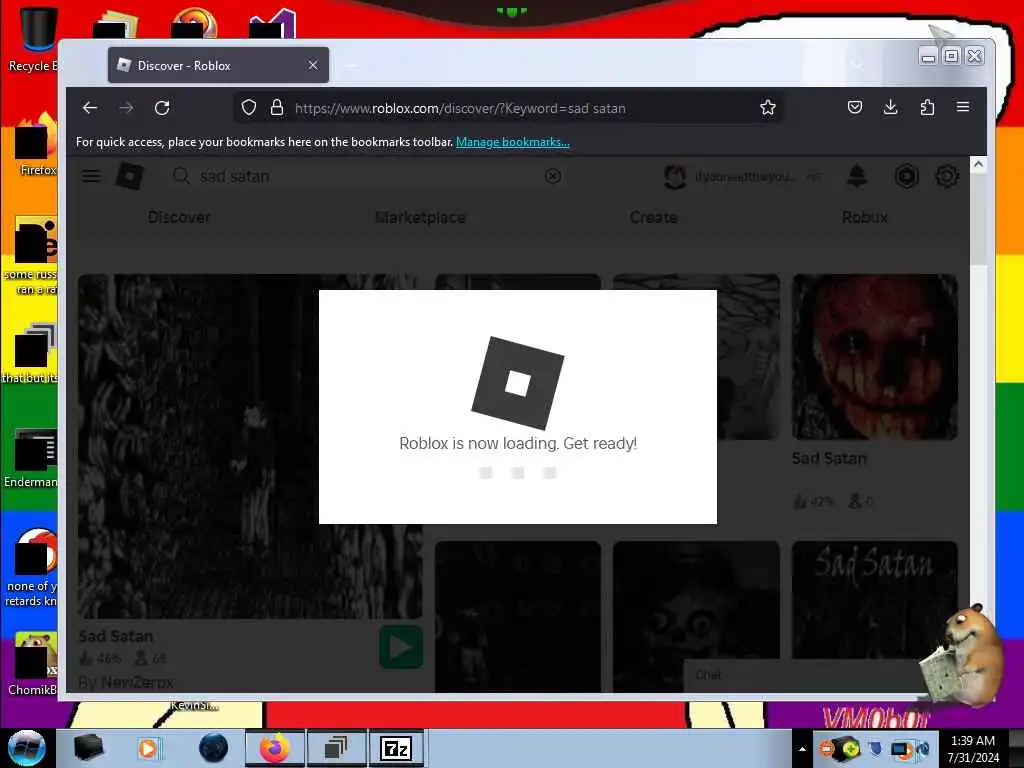Open the media player taskbar icon
1024x768 pixels.
[x=148, y=748]
